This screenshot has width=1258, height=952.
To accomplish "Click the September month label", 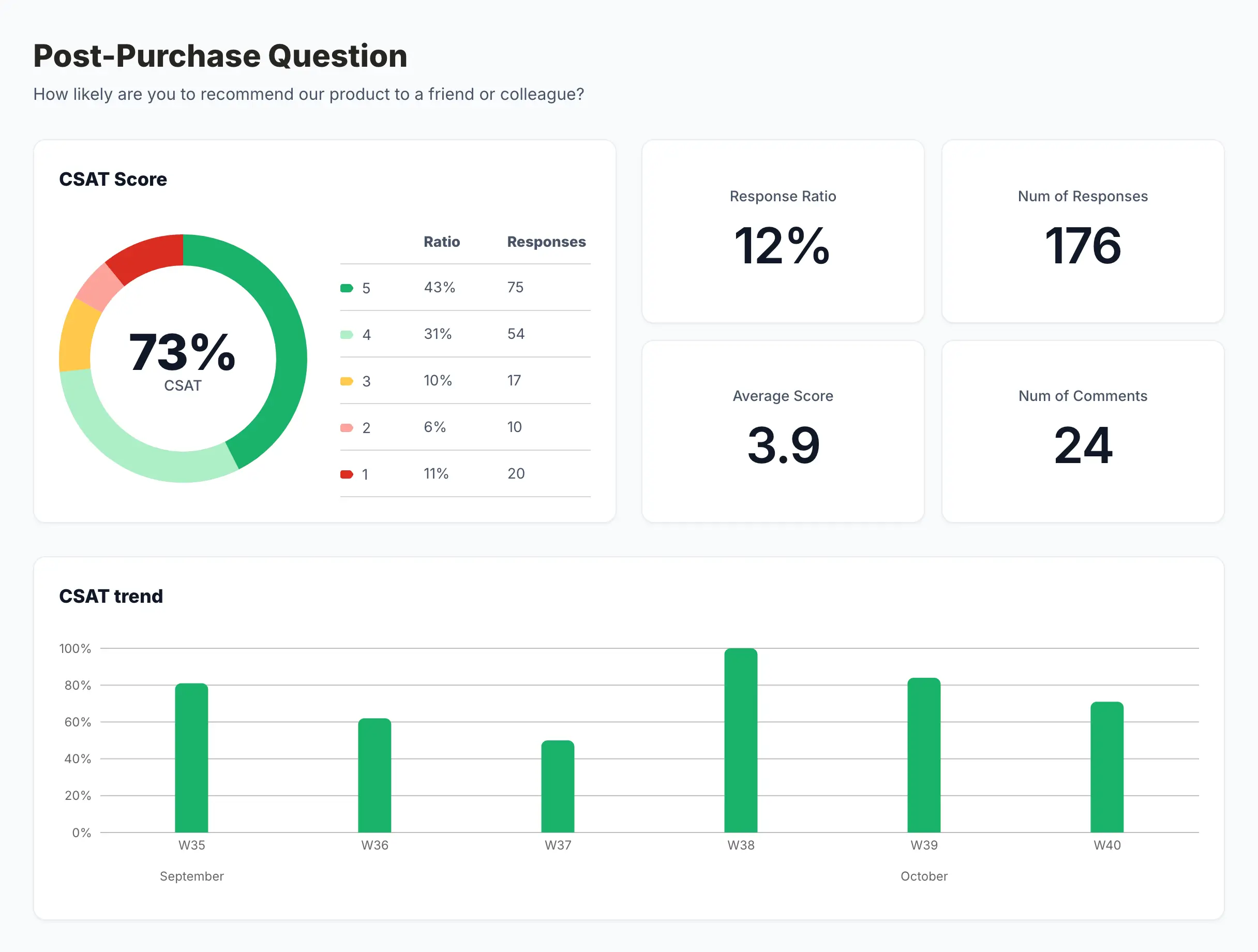I will click(192, 876).
